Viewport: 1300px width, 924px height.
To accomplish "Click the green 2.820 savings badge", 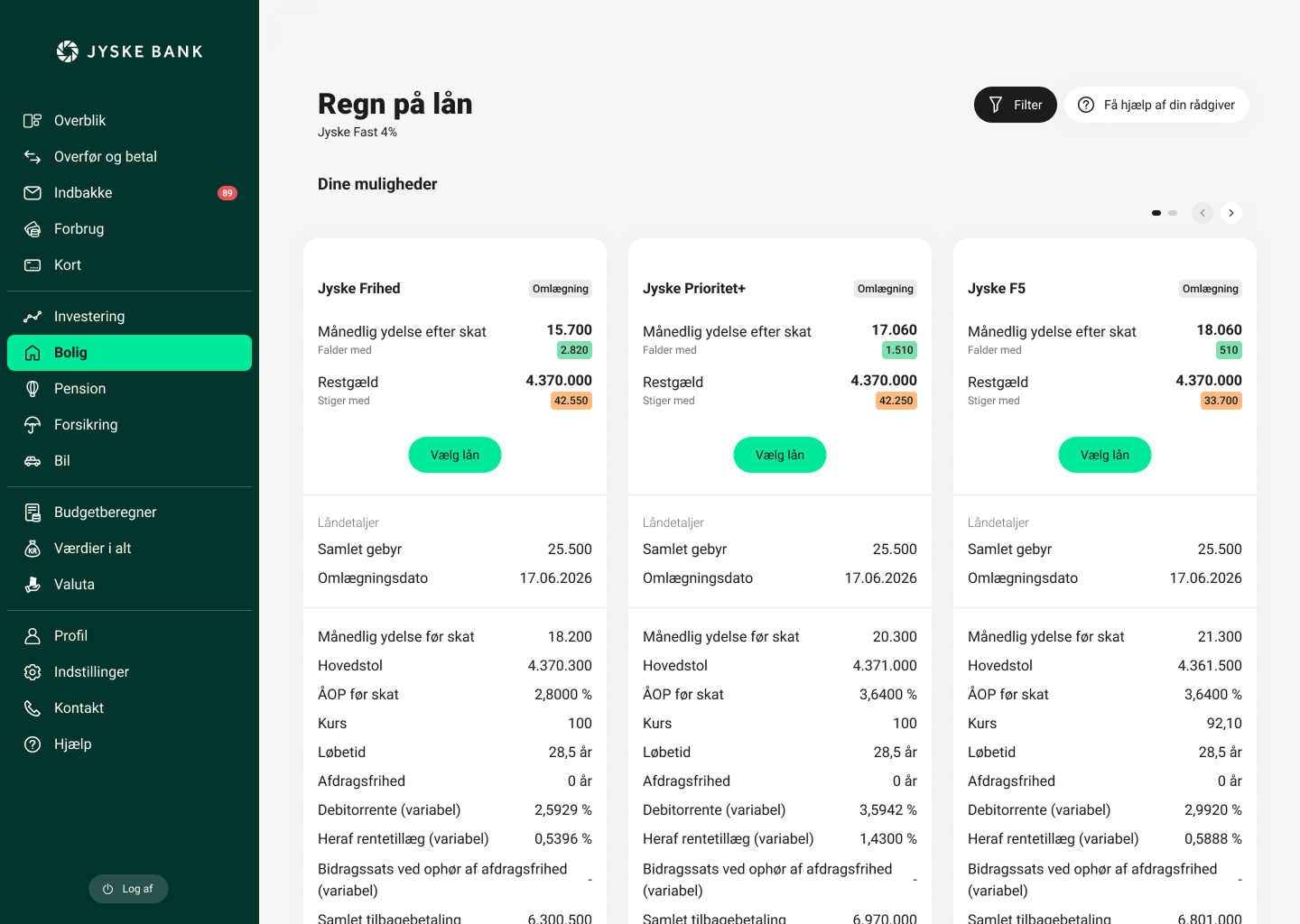I will (574, 350).
